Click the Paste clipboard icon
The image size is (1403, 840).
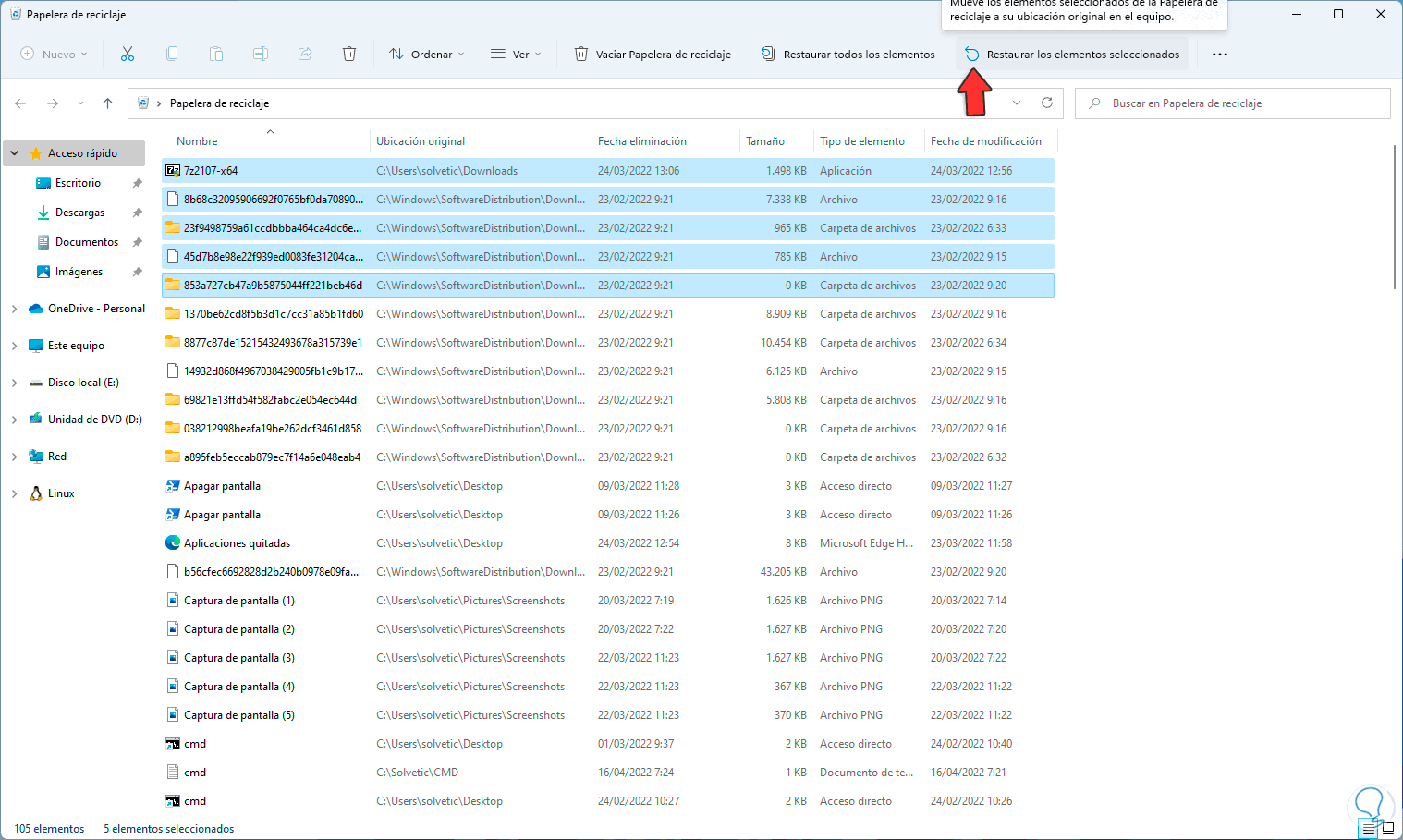point(216,55)
